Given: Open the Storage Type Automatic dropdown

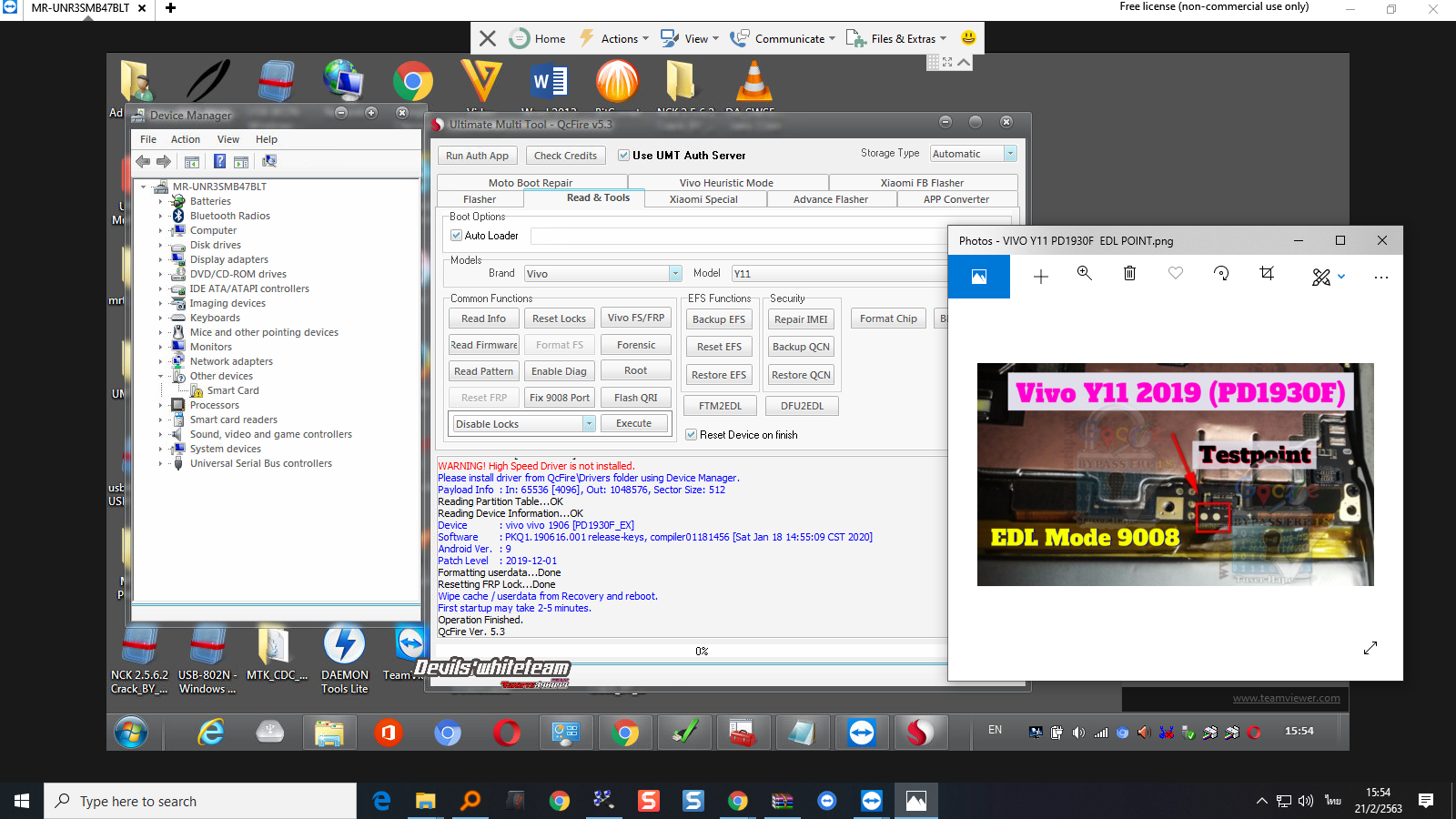Looking at the screenshot, I should 1010,154.
